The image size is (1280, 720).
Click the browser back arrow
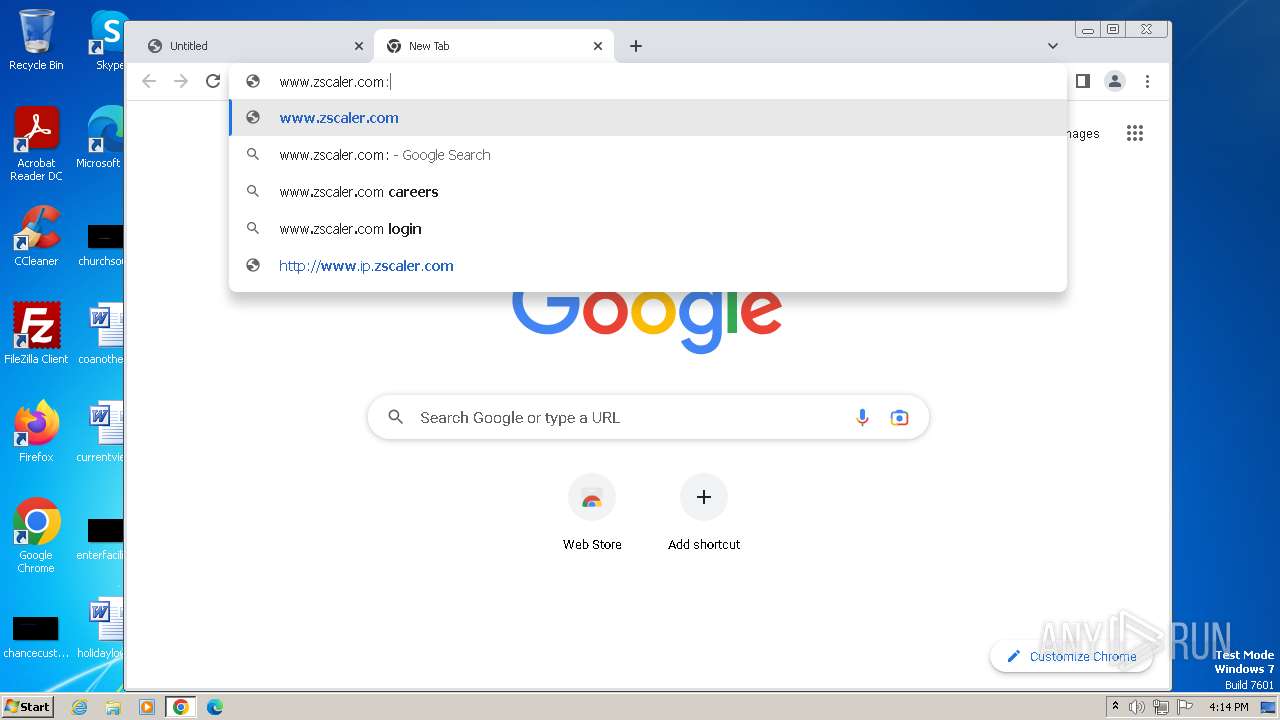[x=149, y=81]
